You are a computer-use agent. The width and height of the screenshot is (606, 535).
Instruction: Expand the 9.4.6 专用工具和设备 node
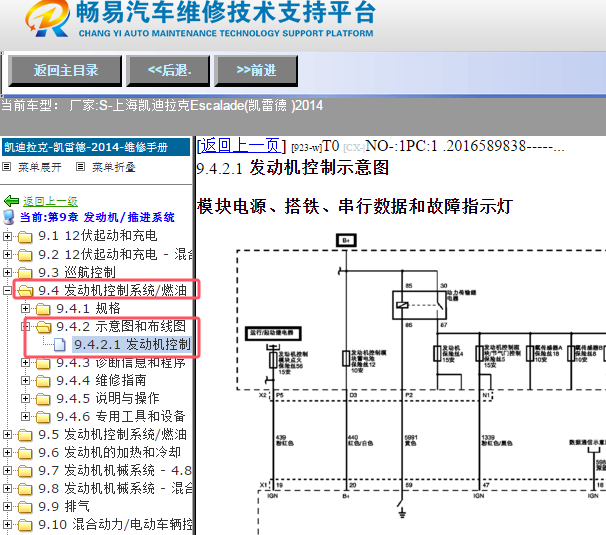point(26,417)
